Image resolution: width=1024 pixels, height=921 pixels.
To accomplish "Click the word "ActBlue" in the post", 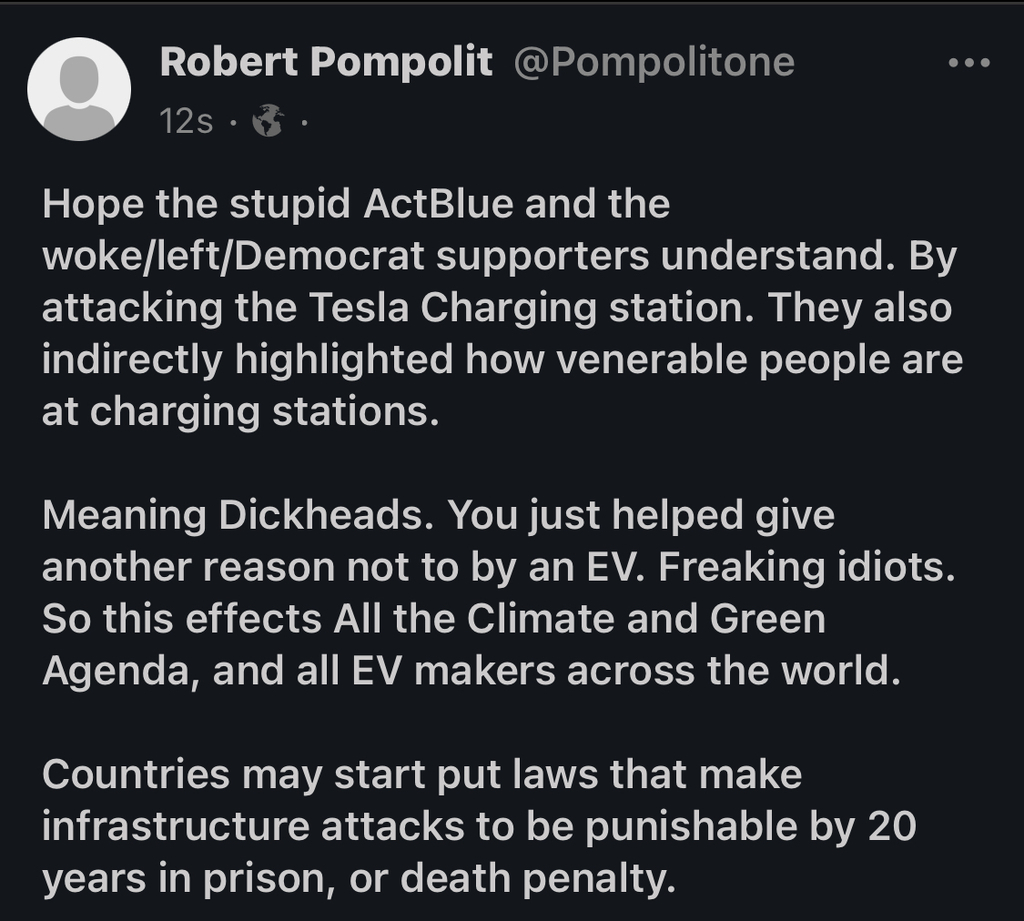I will pos(437,204).
